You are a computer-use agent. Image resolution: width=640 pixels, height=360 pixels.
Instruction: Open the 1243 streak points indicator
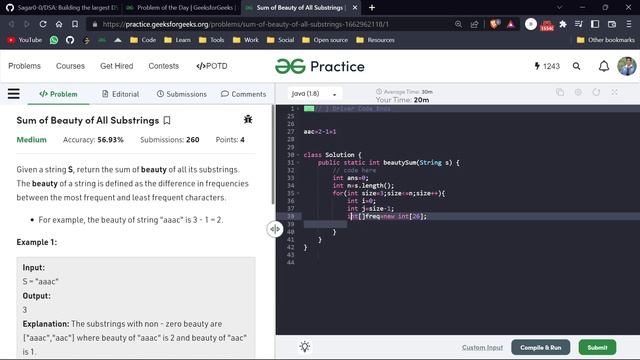pos(547,66)
